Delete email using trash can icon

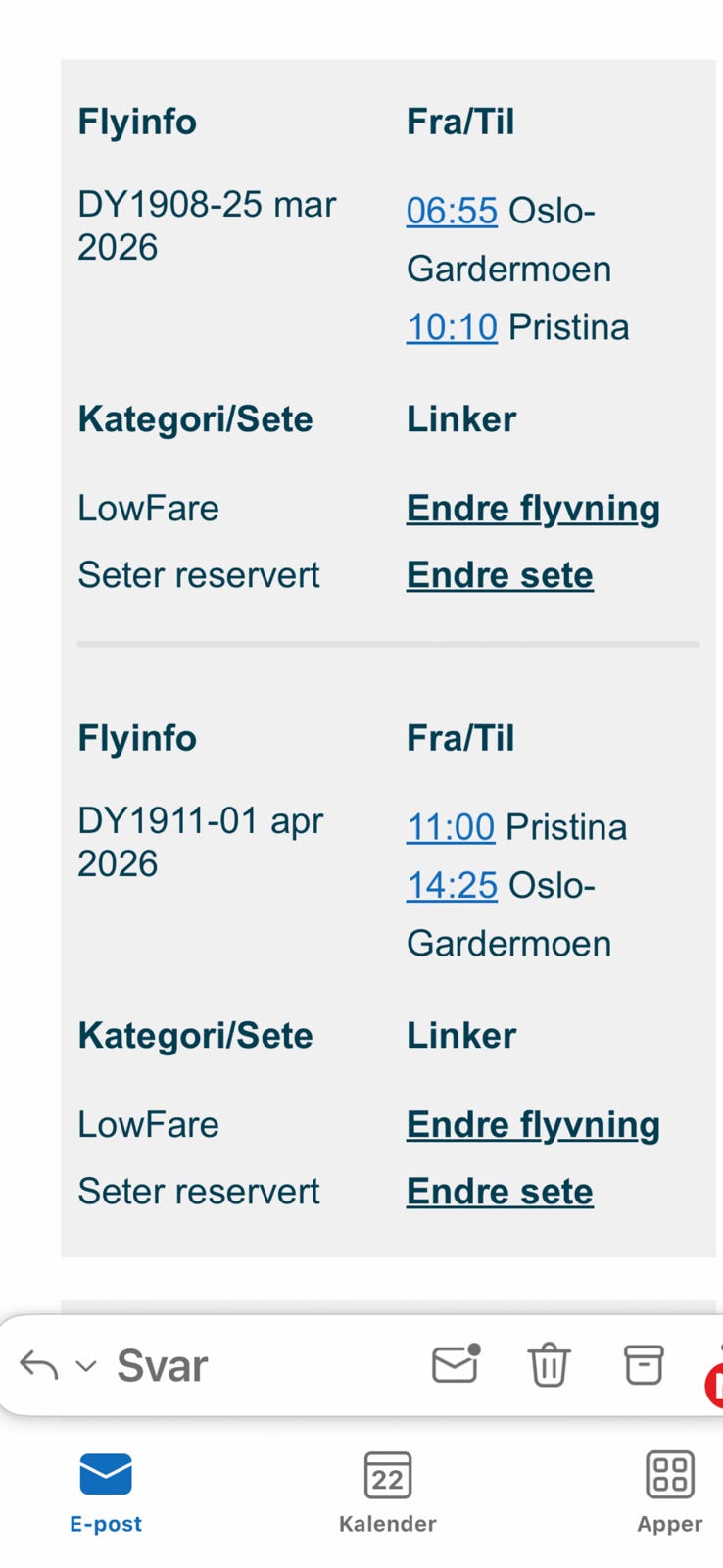tap(549, 1364)
